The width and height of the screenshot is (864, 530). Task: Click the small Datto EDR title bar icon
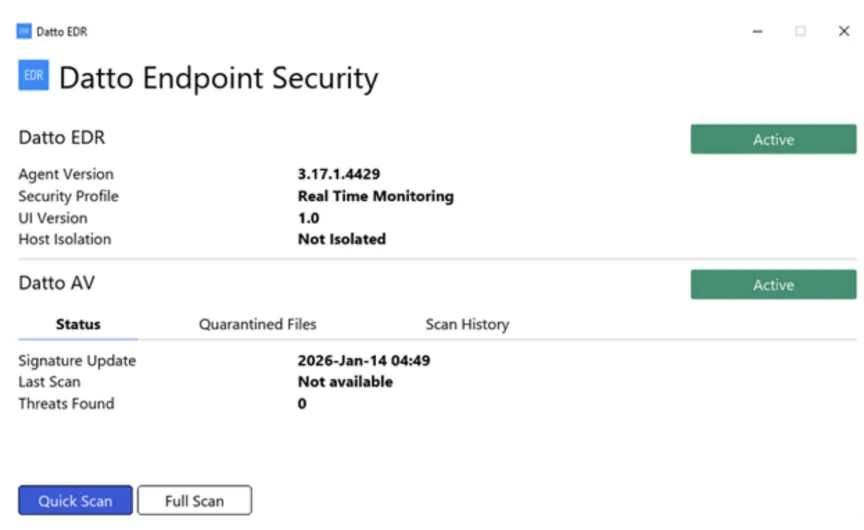pos(24,31)
